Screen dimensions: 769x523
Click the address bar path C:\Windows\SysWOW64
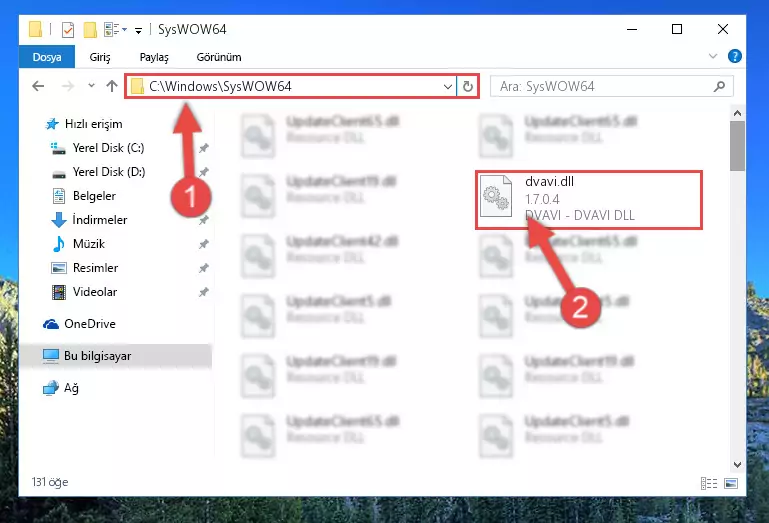220,86
